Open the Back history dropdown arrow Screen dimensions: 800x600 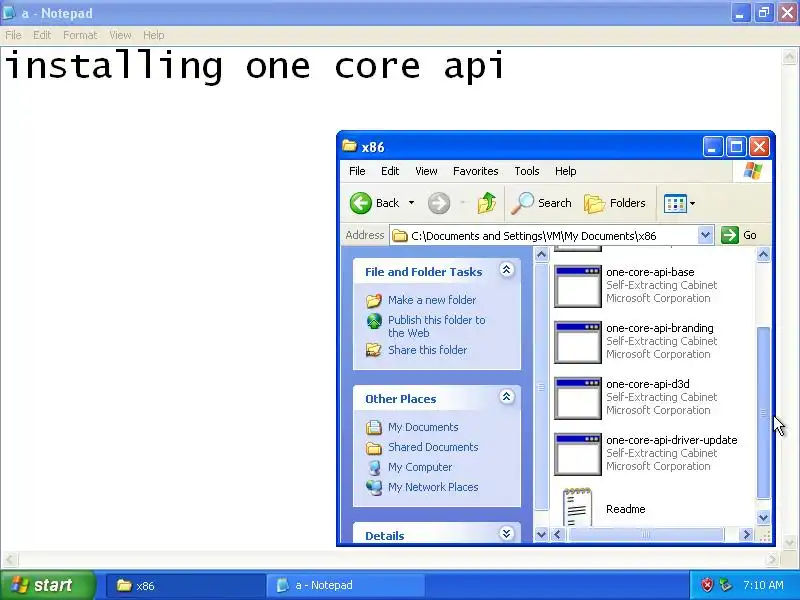pos(411,203)
